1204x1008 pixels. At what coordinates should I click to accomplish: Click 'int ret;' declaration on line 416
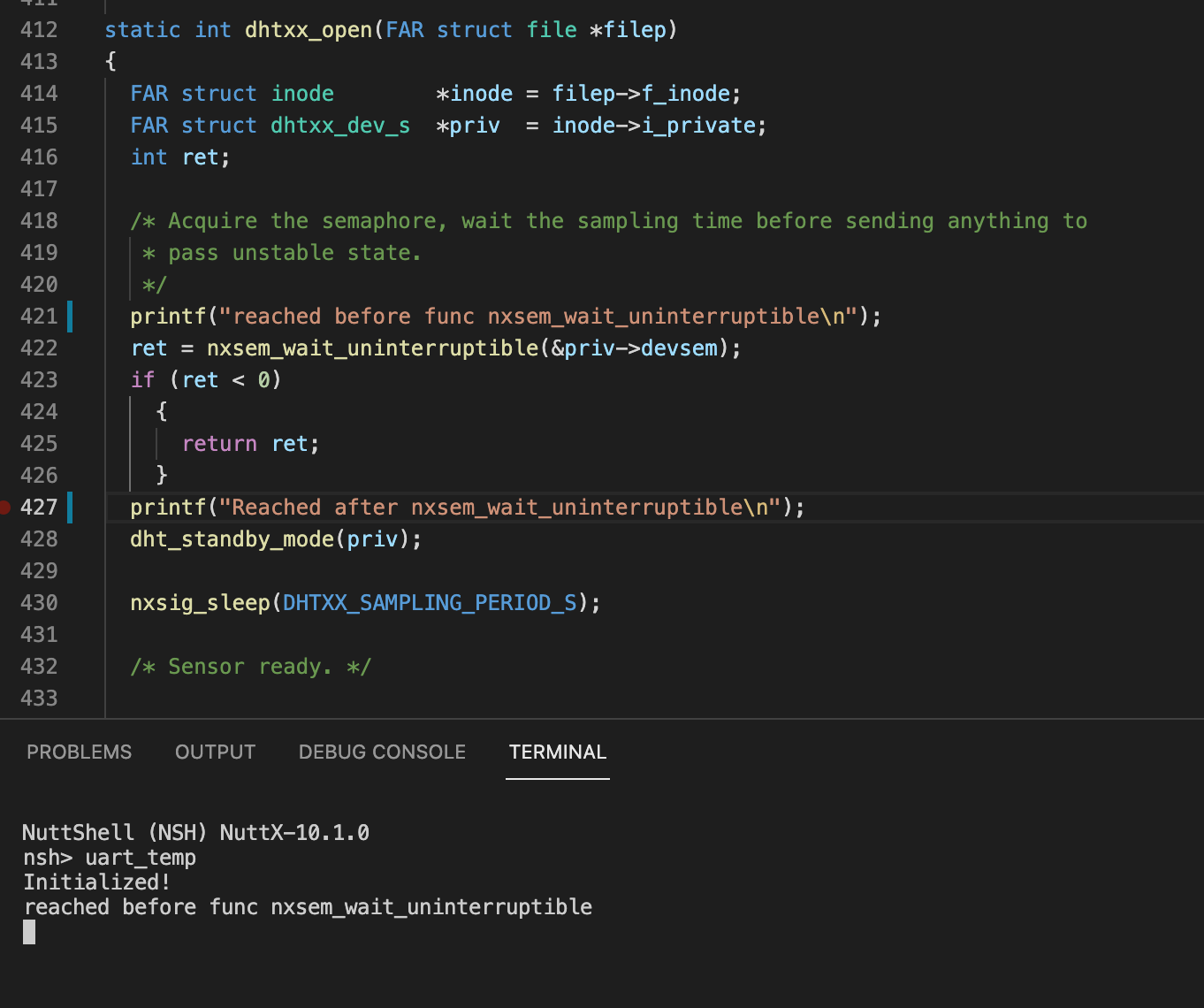coord(180,157)
